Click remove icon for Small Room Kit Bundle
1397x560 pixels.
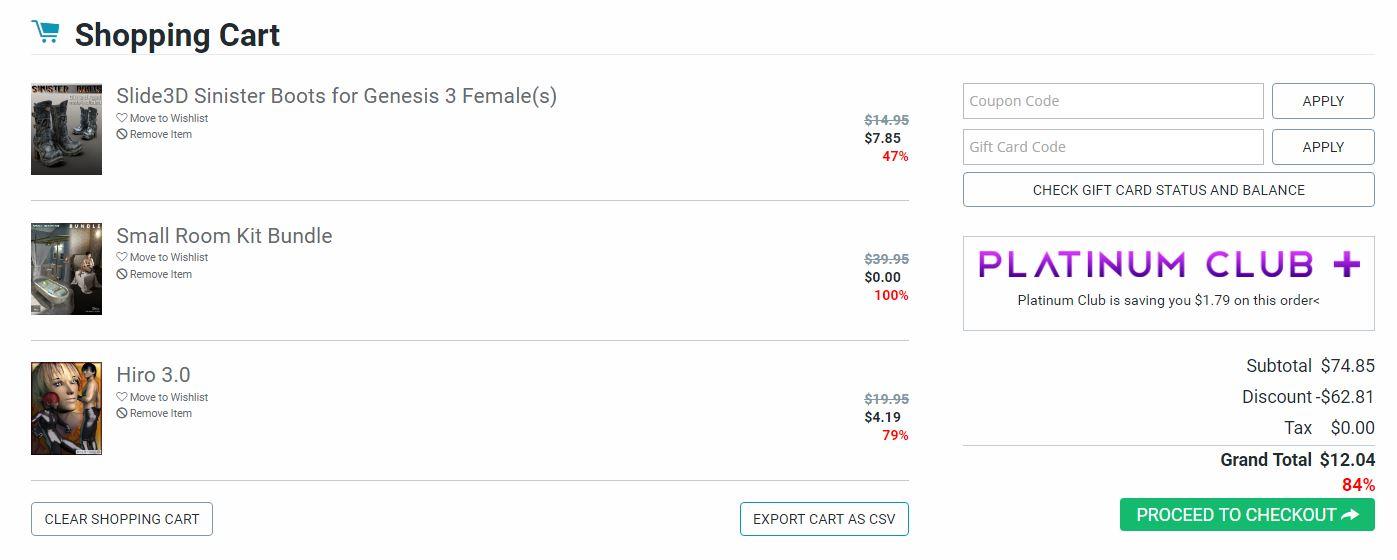pos(122,274)
